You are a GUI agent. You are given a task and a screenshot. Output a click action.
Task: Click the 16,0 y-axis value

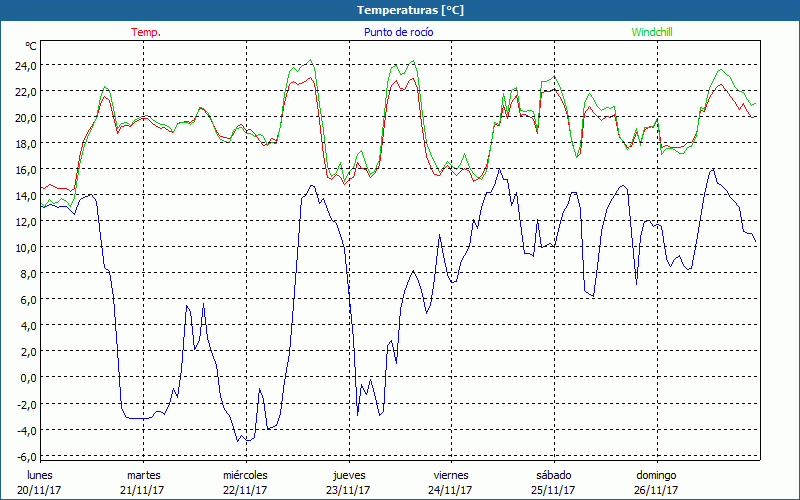pos(24,169)
